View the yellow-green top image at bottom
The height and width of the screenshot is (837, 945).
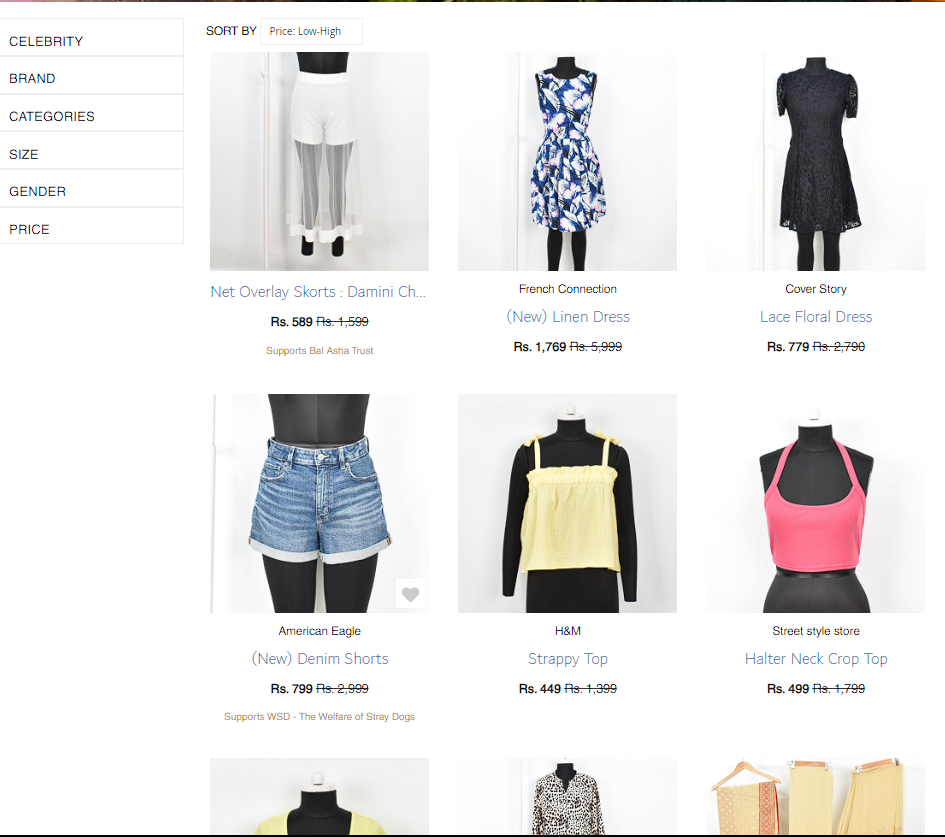coord(319,796)
